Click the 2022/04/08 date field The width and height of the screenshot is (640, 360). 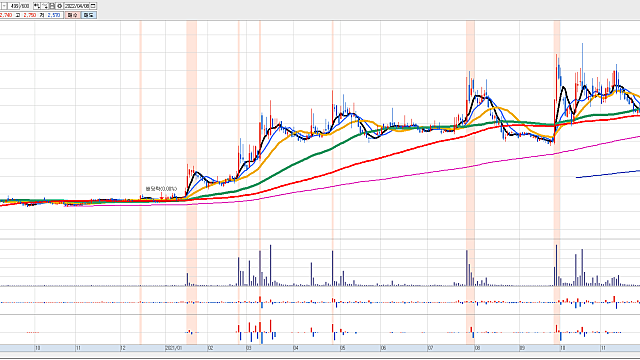tap(76, 6)
